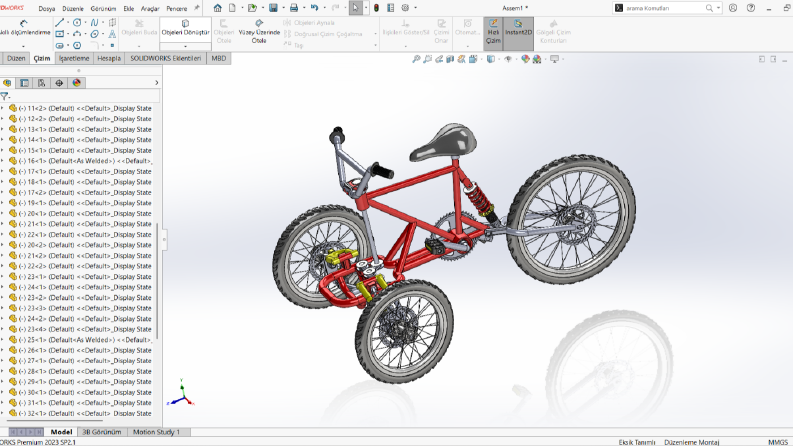793x446 pixels.
Task: Open the Motion Study 1 tab
Action: click(x=156, y=432)
